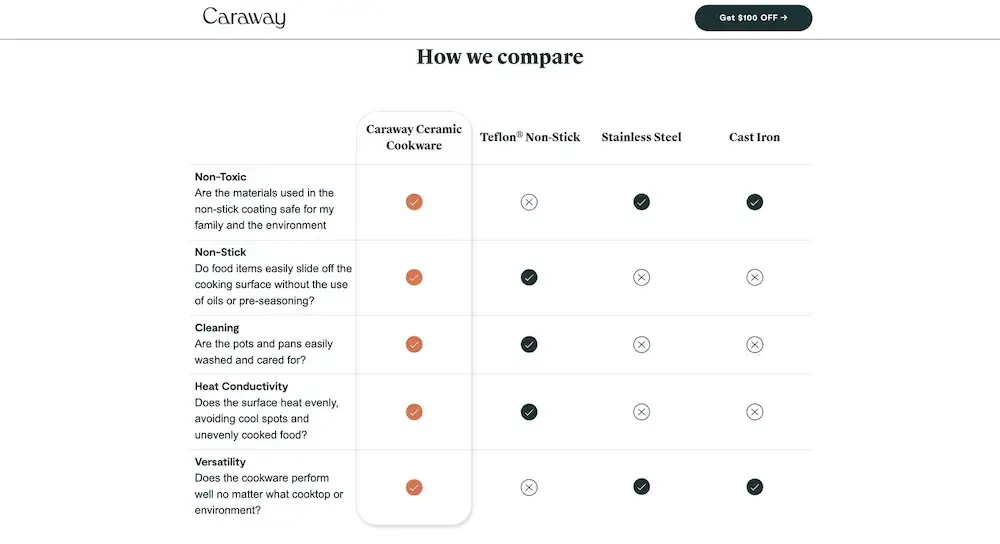Click the Stainless Steel column header
1000x544 pixels.
641,137
